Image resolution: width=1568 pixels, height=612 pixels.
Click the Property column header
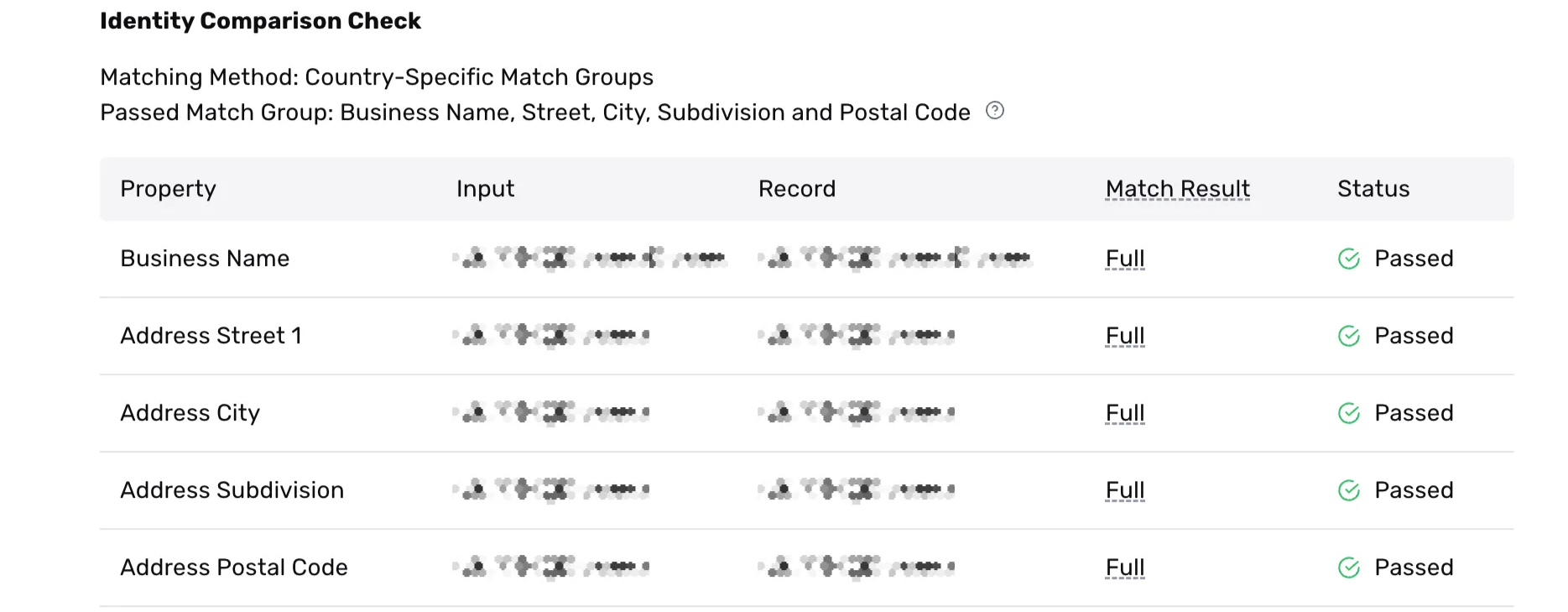coord(168,189)
